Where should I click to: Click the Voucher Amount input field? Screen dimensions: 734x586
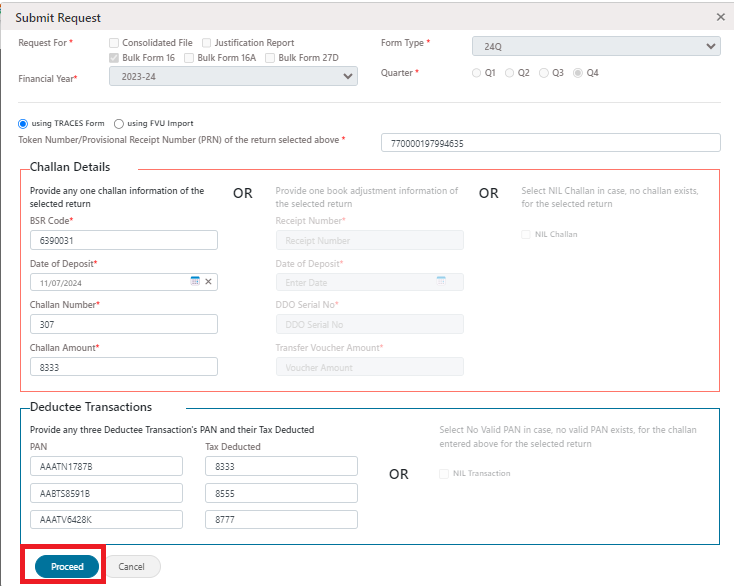[x=369, y=367]
